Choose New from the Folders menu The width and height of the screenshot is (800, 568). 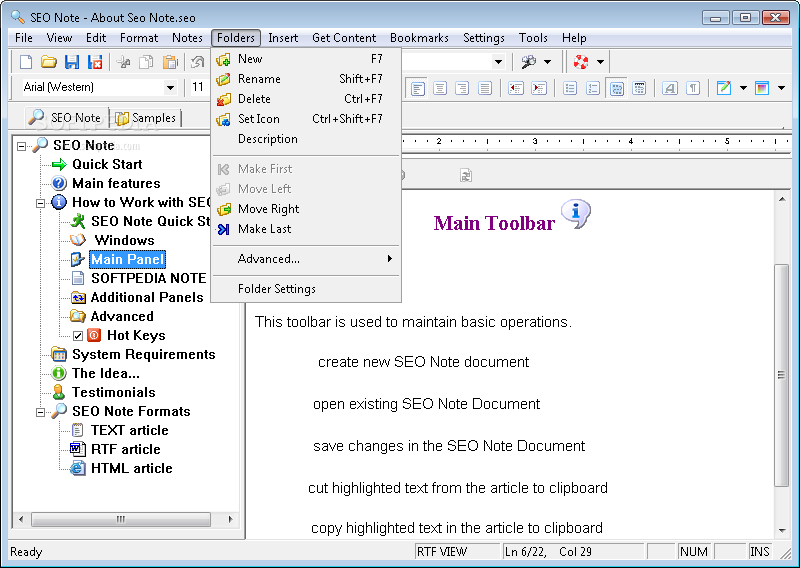(x=306, y=59)
